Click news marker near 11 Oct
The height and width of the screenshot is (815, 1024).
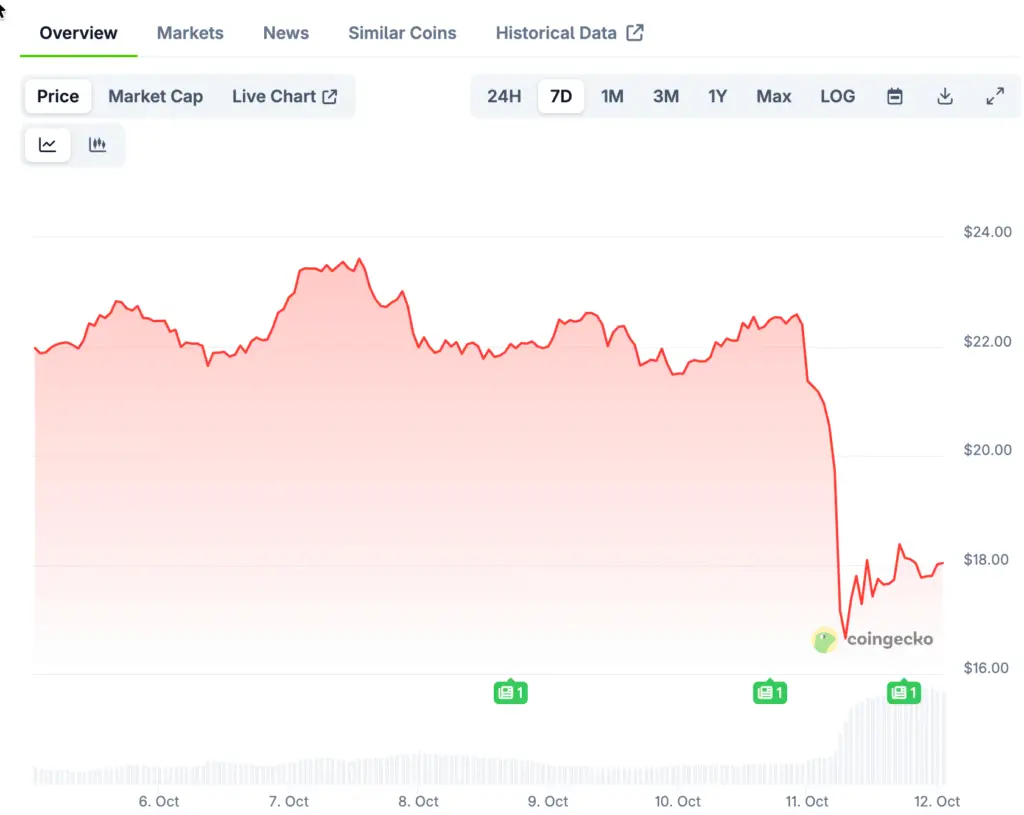click(769, 692)
